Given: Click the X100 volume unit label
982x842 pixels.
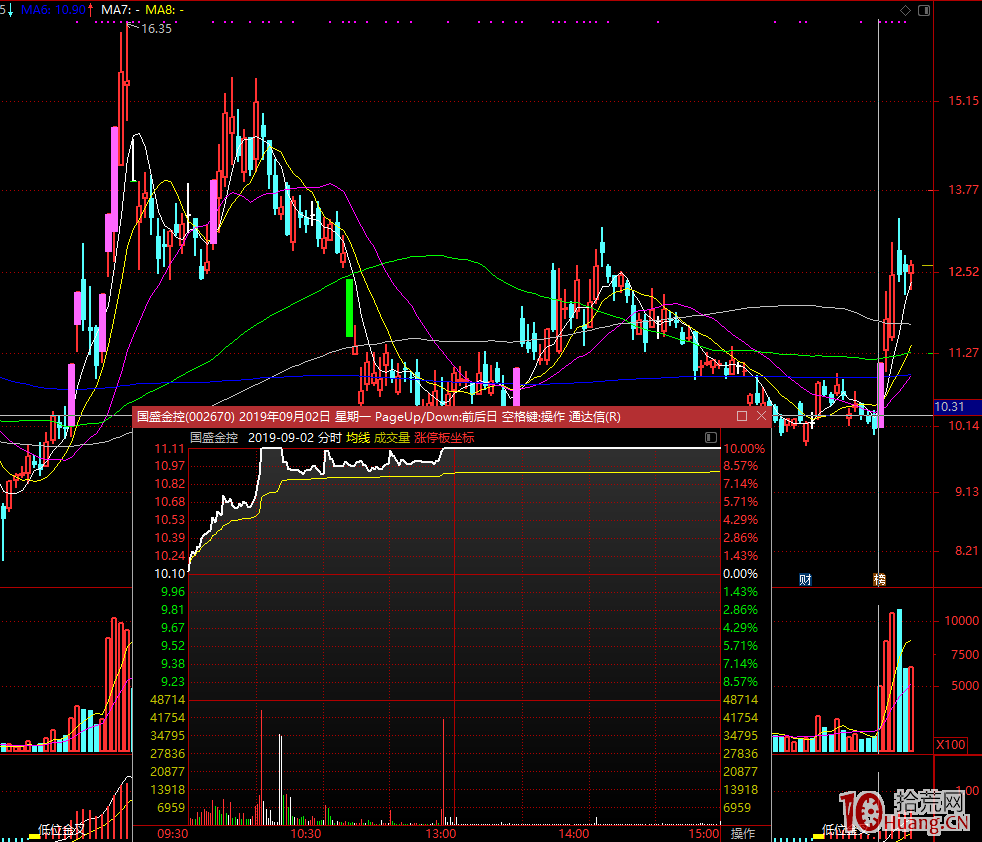Looking at the screenshot, I should [x=950, y=745].
